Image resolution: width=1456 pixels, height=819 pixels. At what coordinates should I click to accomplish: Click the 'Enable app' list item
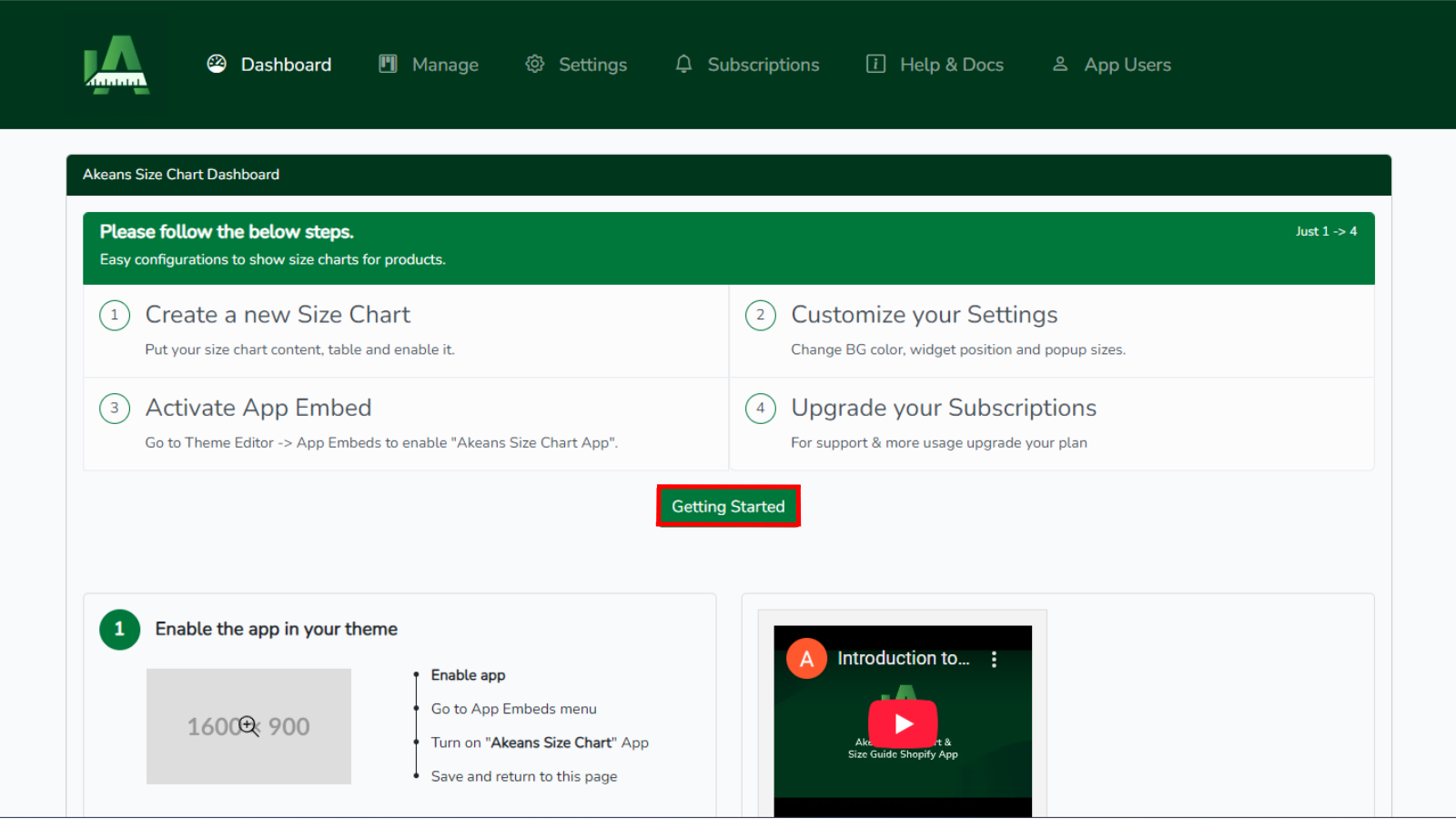(468, 675)
